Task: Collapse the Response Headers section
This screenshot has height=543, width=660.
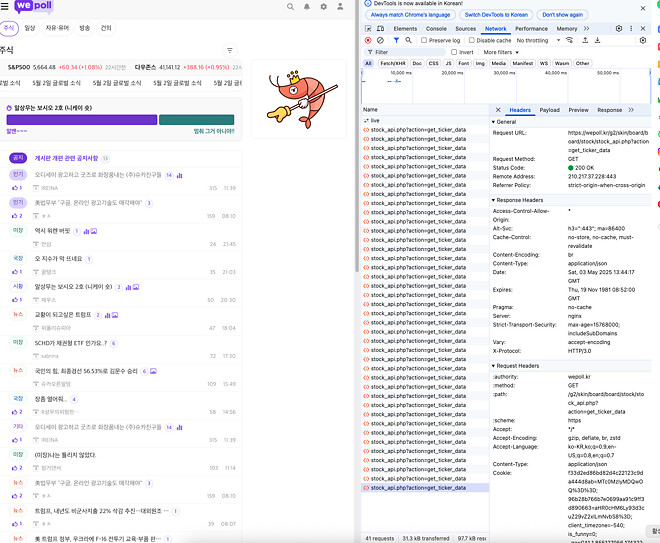Action: (520, 200)
